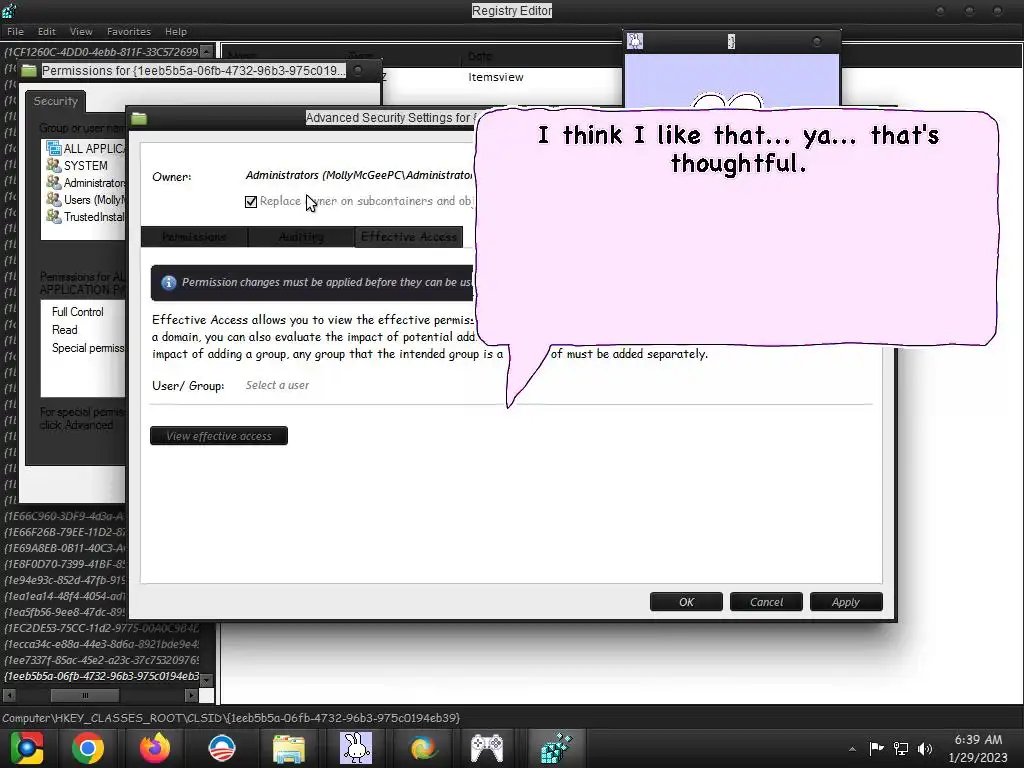
Task: Click the bunny application taskbar icon
Action: (x=356, y=748)
